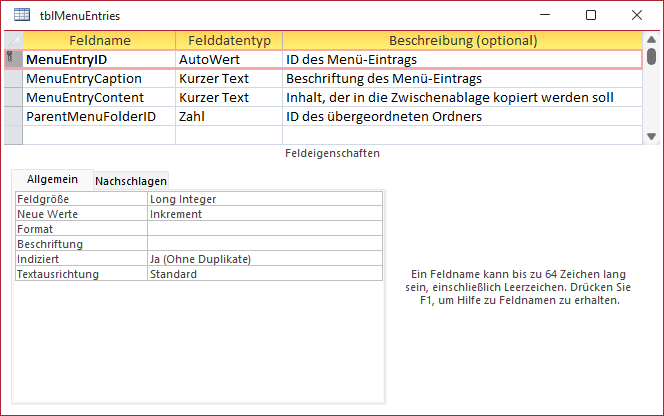This screenshot has height=416, width=664.
Task: Click the Indiziert property value field
Action: click(x=264, y=259)
